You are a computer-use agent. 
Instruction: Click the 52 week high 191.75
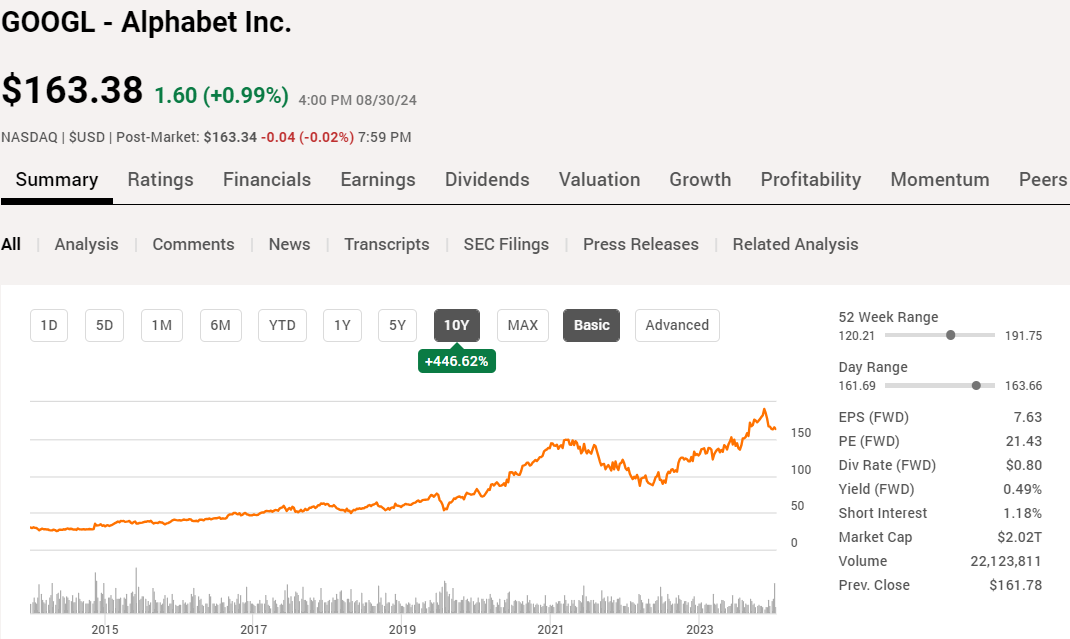[1024, 336]
